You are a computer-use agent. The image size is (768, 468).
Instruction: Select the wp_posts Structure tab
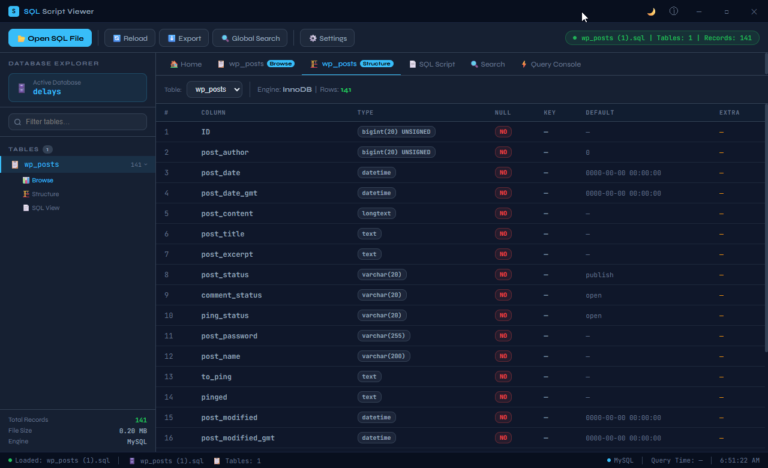click(x=352, y=64)
